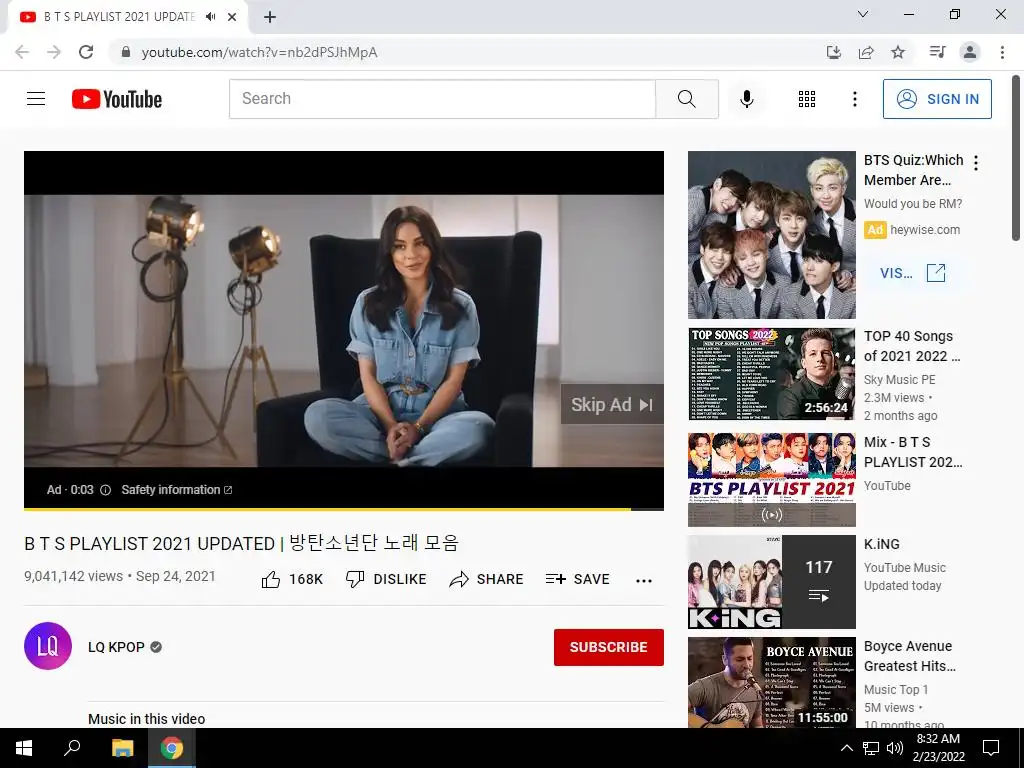Click the BTS Quiz ad title text

click(x=914, y=170)
